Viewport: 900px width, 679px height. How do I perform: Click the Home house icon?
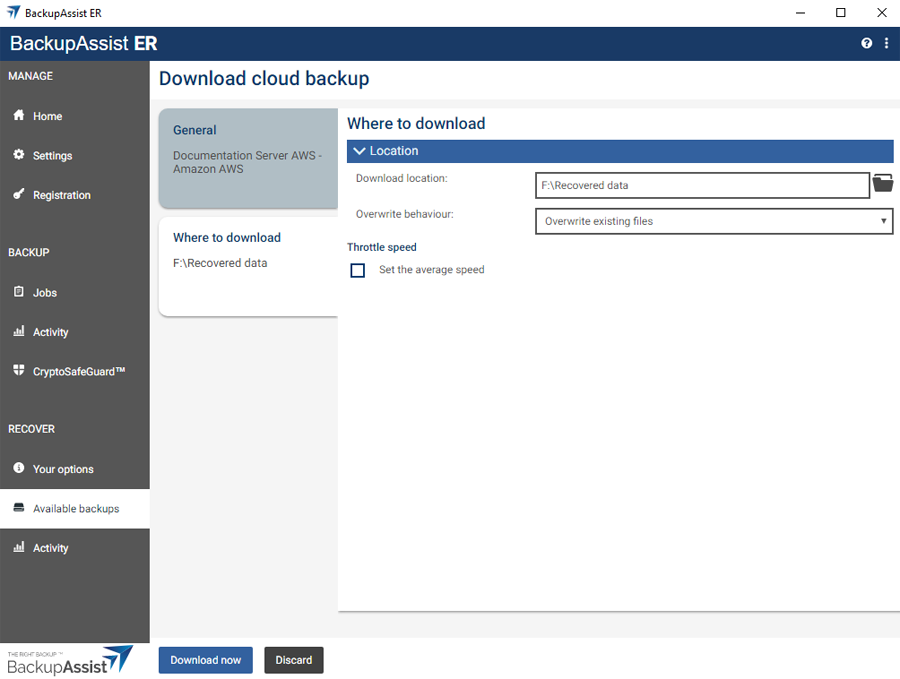pyautogui.click(x=19, y=115)
